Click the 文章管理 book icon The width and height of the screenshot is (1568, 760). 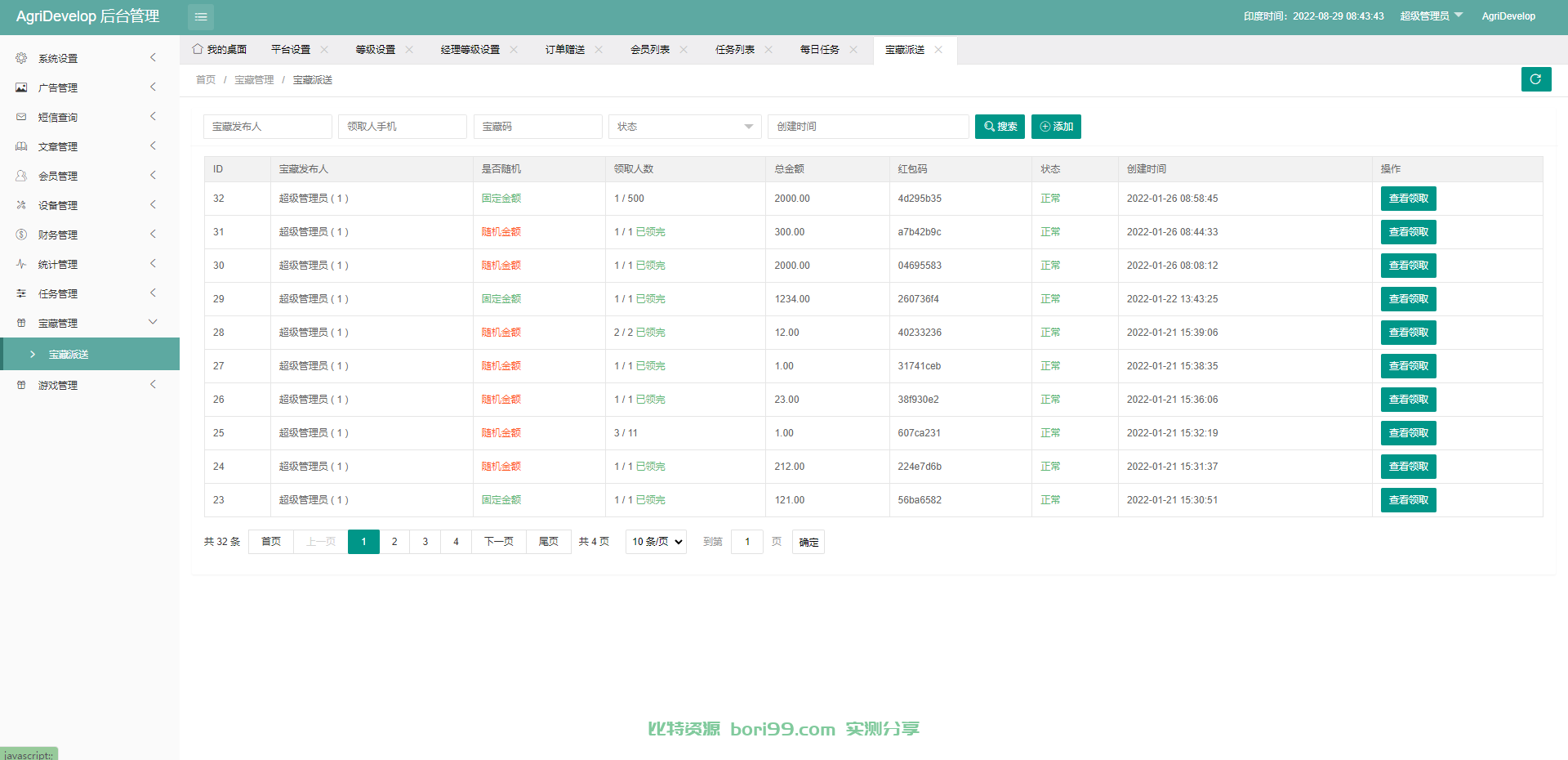click(x=21, y=146)
